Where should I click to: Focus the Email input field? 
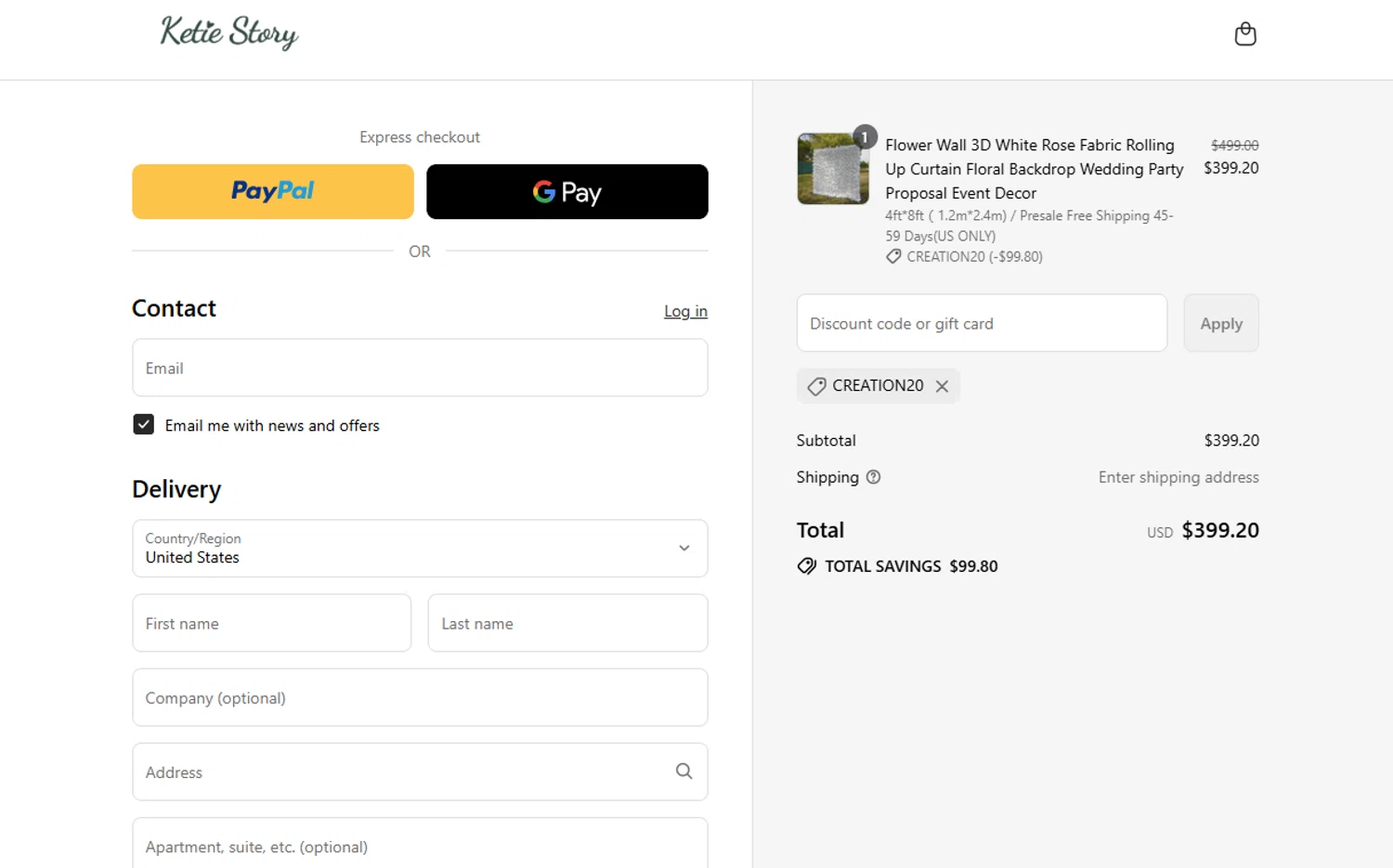(420, 368)
